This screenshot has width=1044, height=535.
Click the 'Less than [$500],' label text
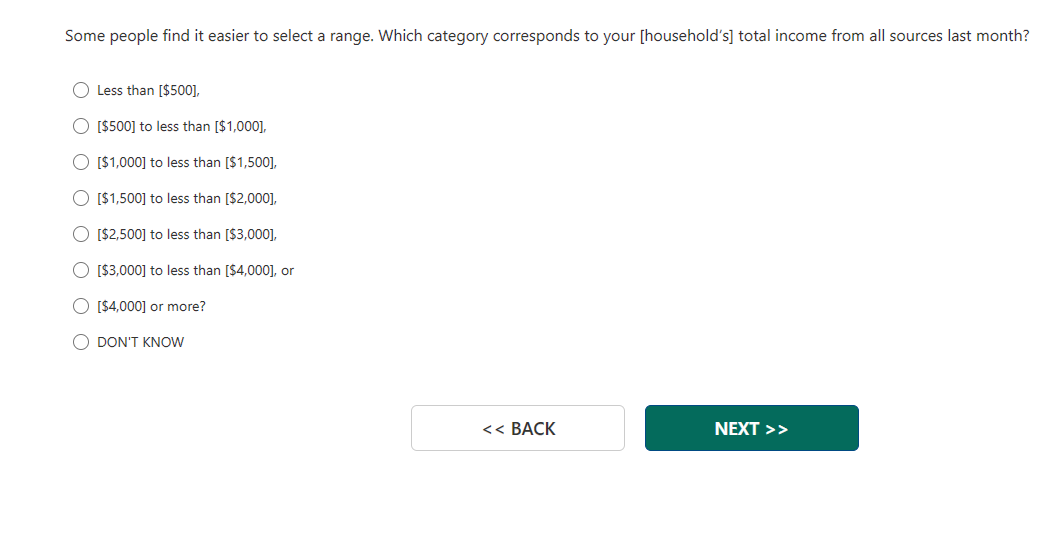pos(148,90)
